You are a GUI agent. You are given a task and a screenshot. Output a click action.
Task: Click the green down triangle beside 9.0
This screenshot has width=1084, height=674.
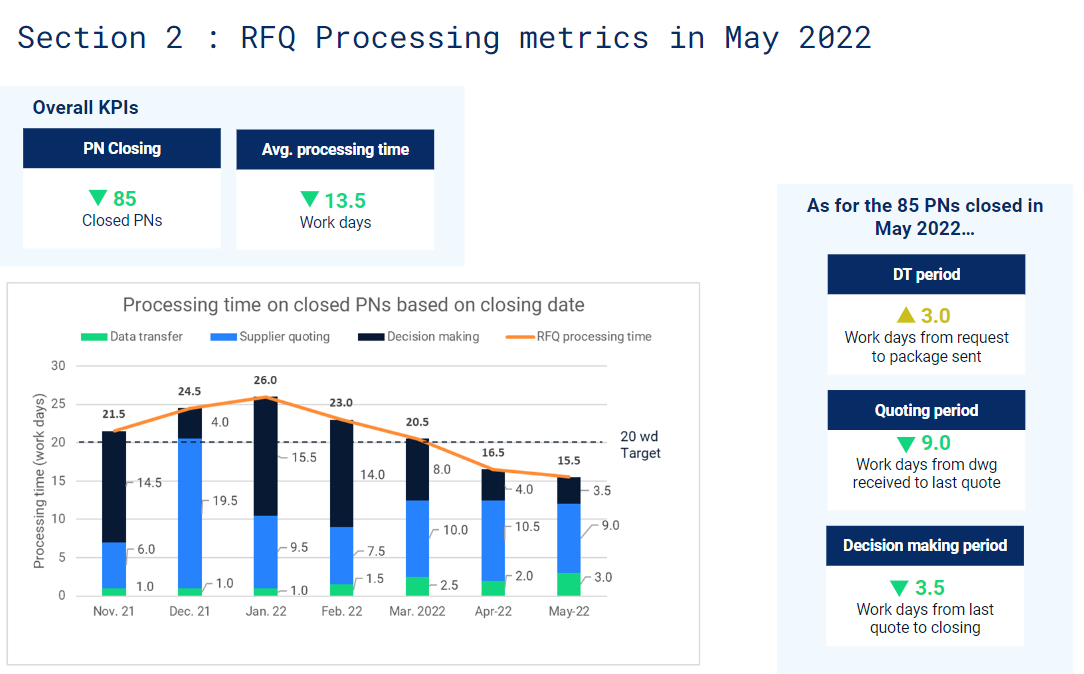coord(906,444)
